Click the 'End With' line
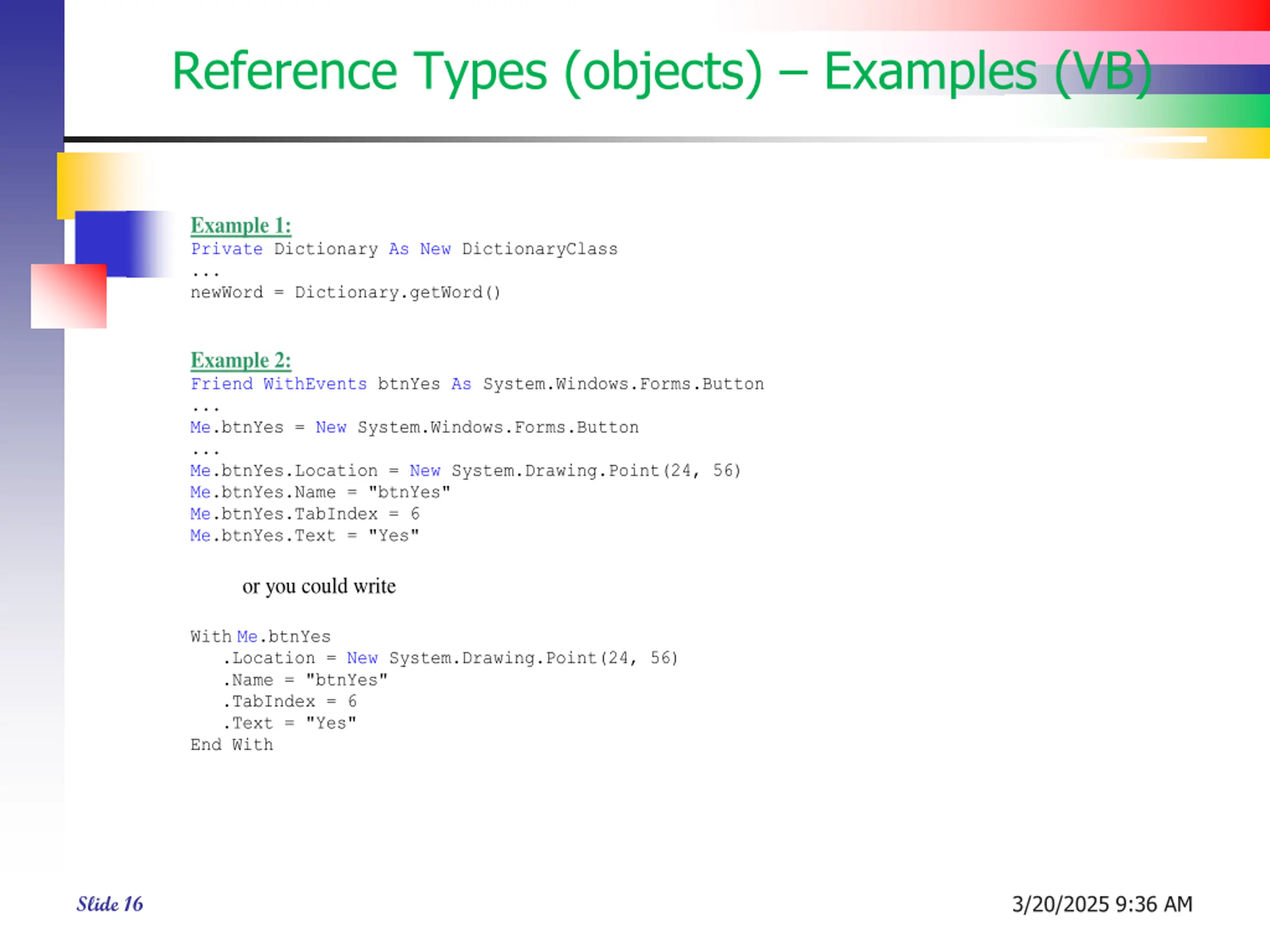This screenshot has height=952, width=1270. [232, 745]
